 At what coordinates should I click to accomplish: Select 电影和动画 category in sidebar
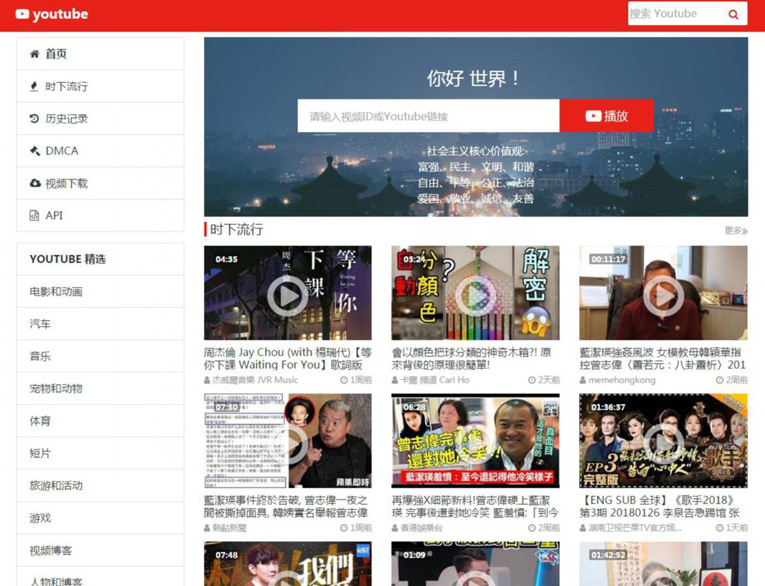(56, 292)
